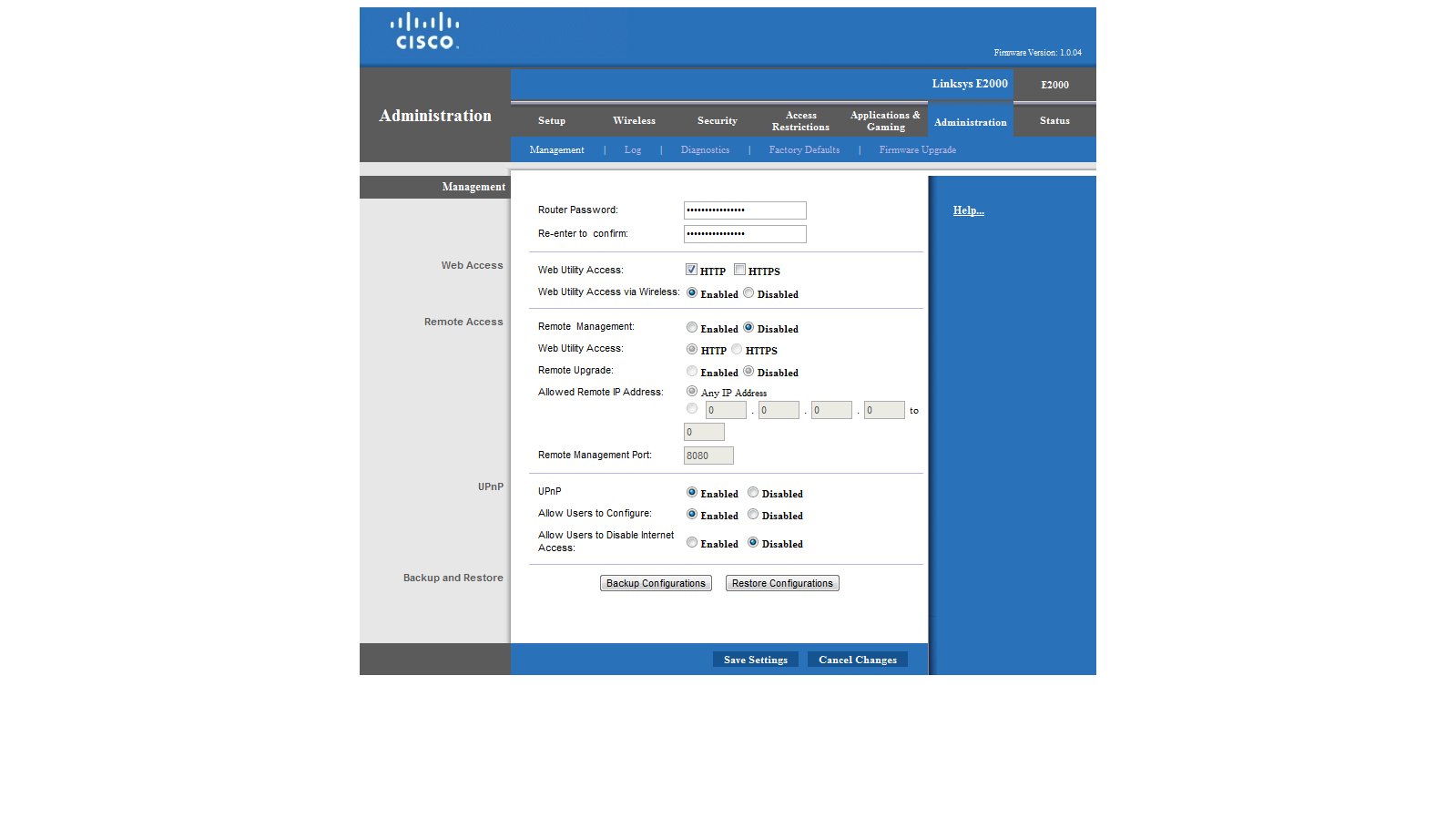This screenshot has height=819, width=1456.
Task: Click the E2000 model label
Action: 1054,85
